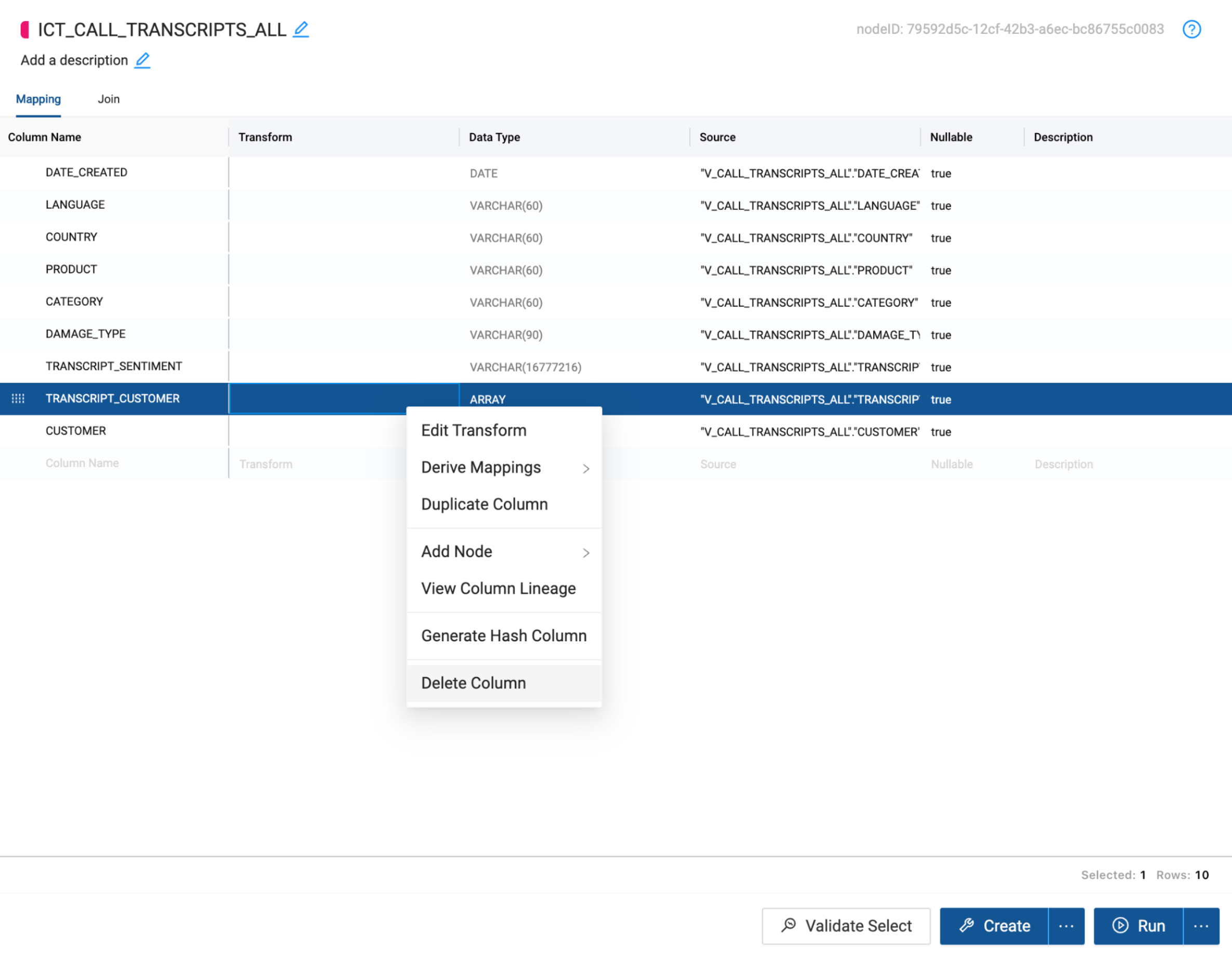Click the pink node color marker
Screen dimensions: 1232x953
point(25,29)
